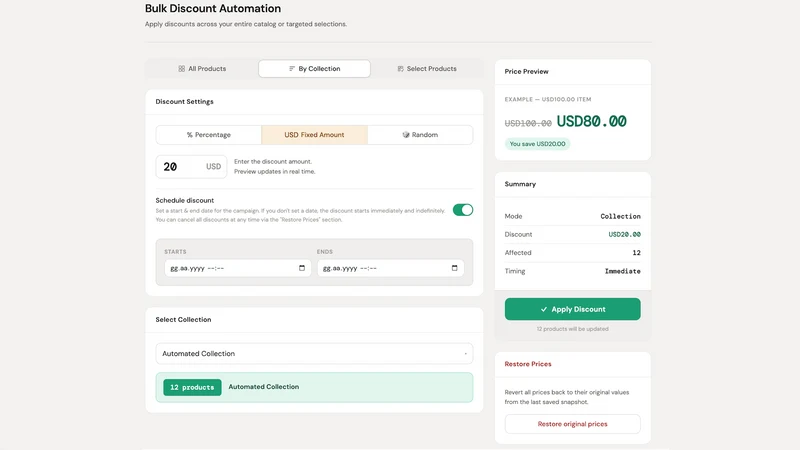The width and height of the screenshot is (800, 450).
Task: Open calendar picker icon for Starts
Action: click(x=302, y=268)
